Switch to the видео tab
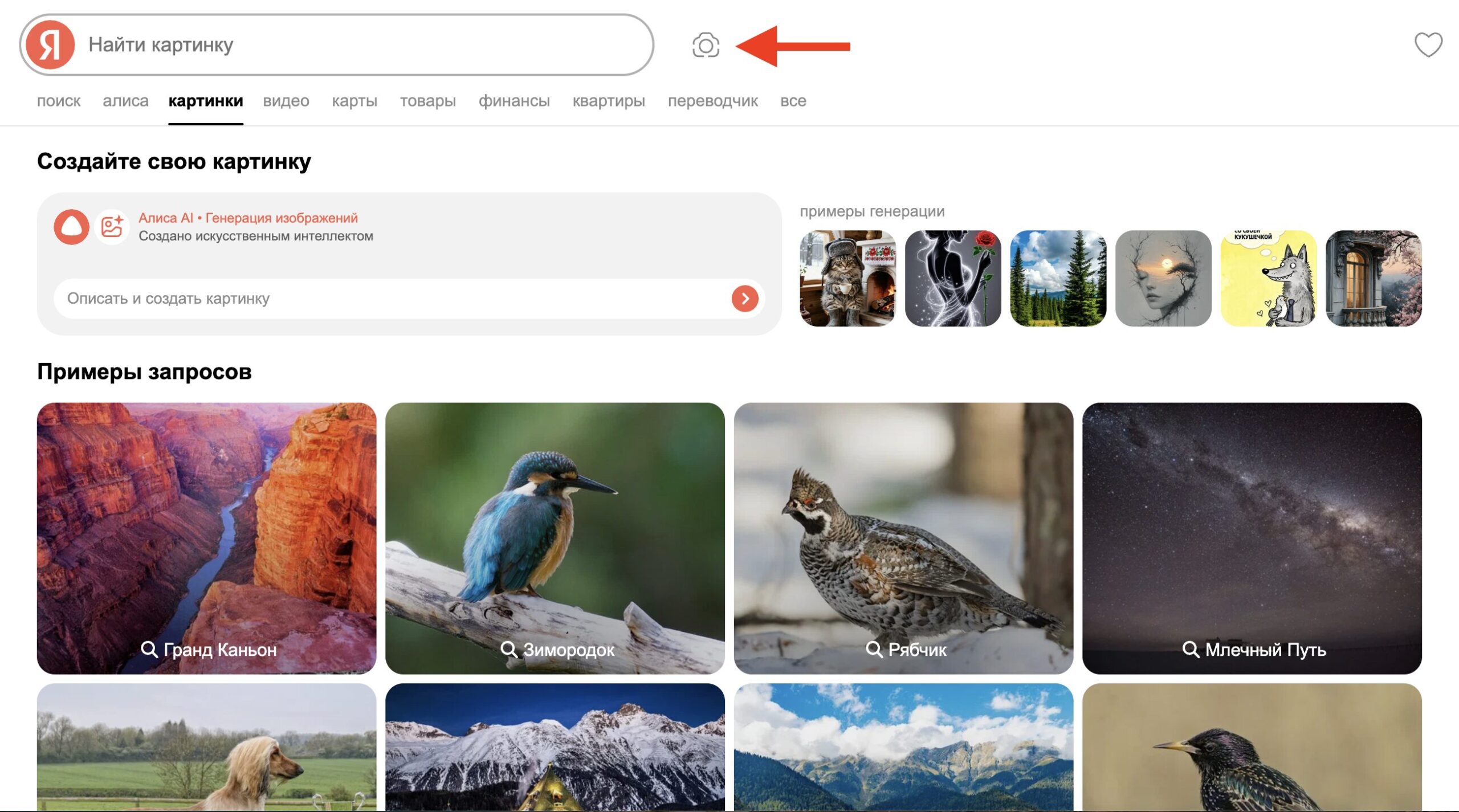The image size is (1459, 812). point(286,101)
